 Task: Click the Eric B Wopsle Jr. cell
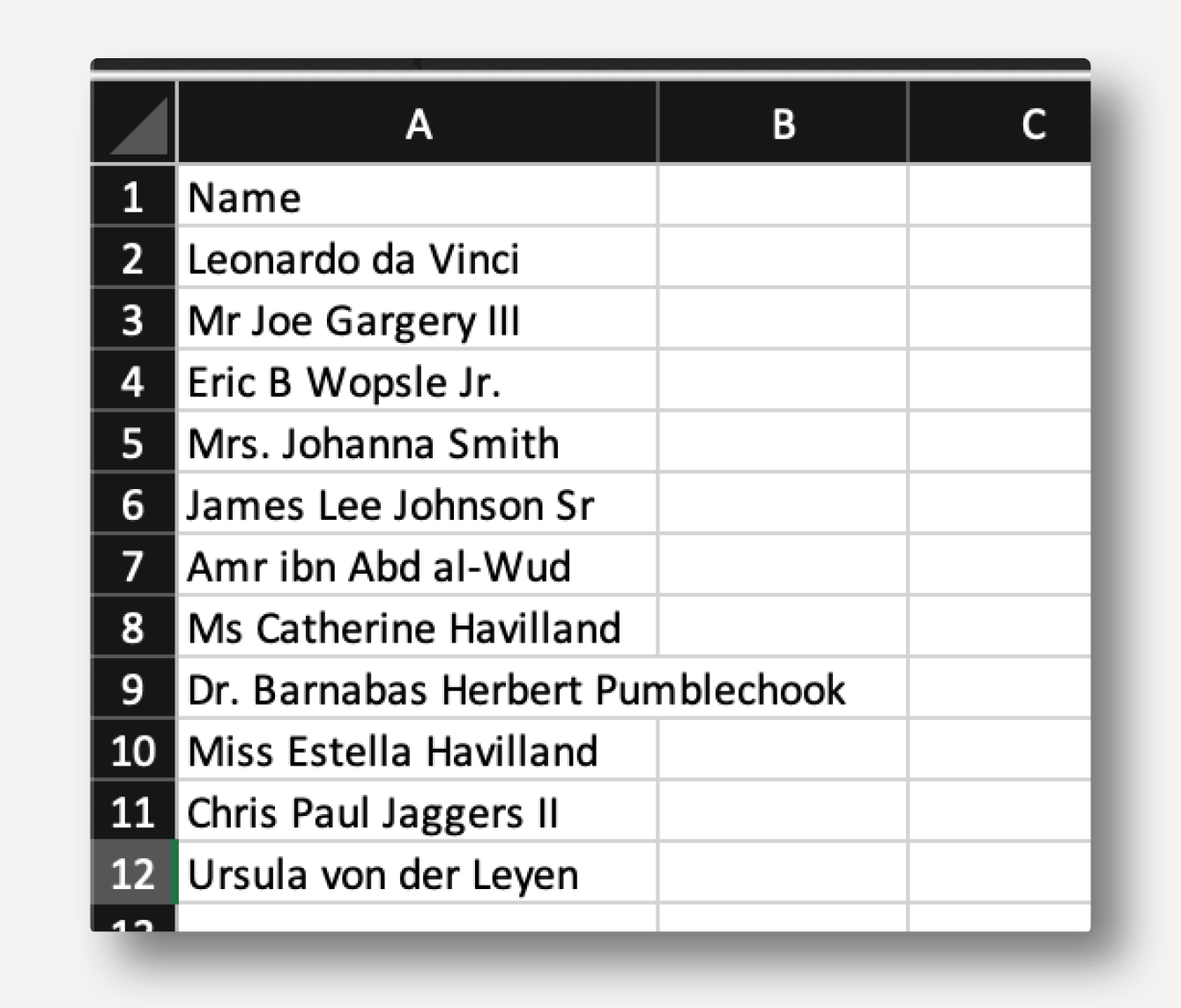[417, 382]
